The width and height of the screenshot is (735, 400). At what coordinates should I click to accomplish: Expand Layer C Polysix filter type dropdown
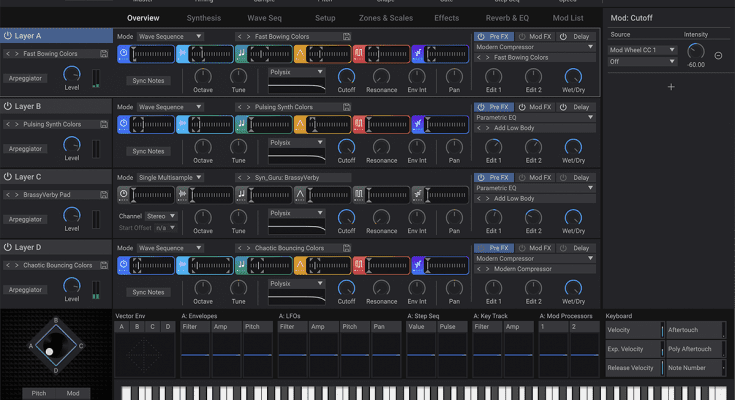click(297, 212)
